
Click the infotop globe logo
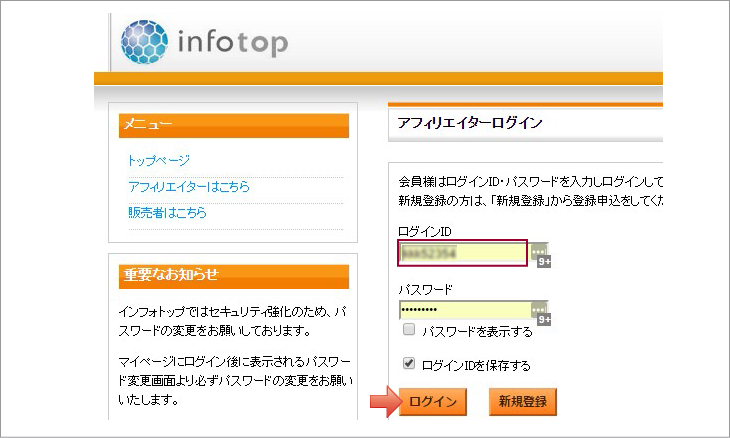pyautogui.click(x=145, y=44)
